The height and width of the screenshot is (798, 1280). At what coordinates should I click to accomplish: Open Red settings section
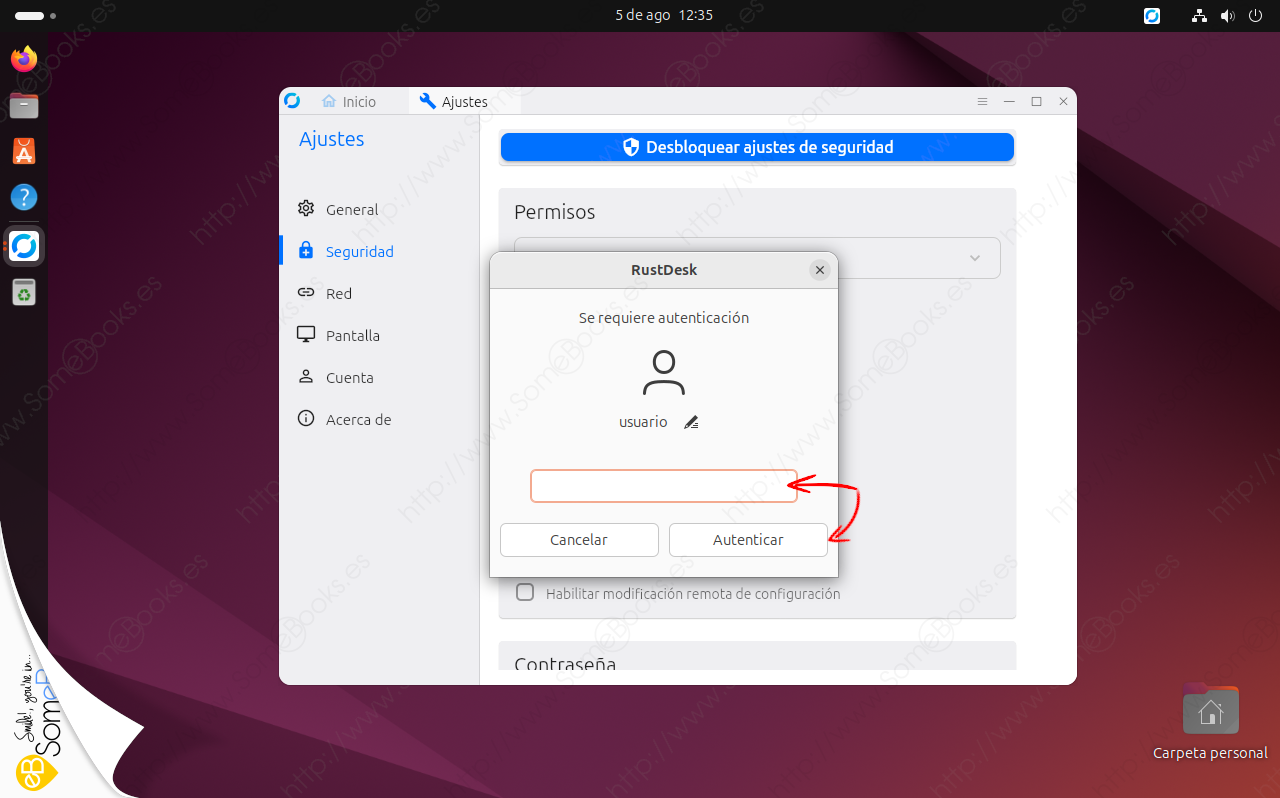[325, 293]
